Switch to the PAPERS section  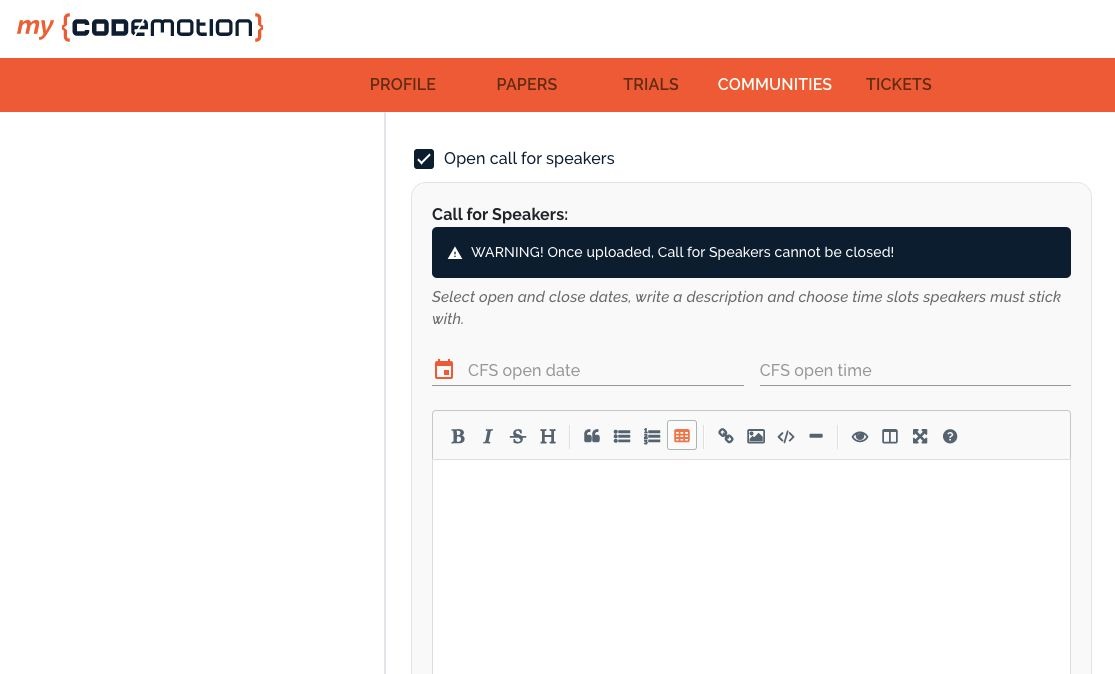(x=527, y=84)
